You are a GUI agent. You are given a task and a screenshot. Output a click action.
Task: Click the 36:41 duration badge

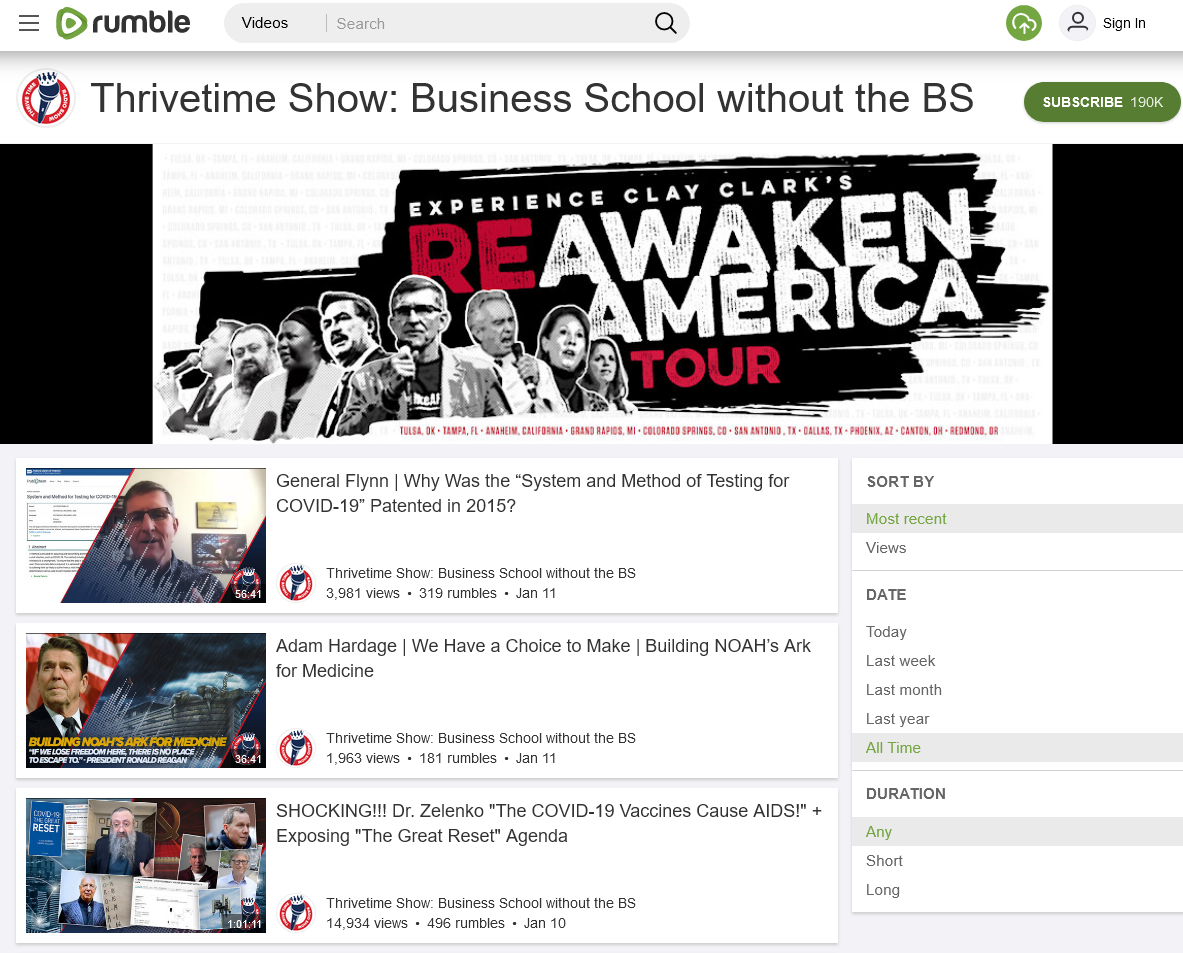pos(248,759)
